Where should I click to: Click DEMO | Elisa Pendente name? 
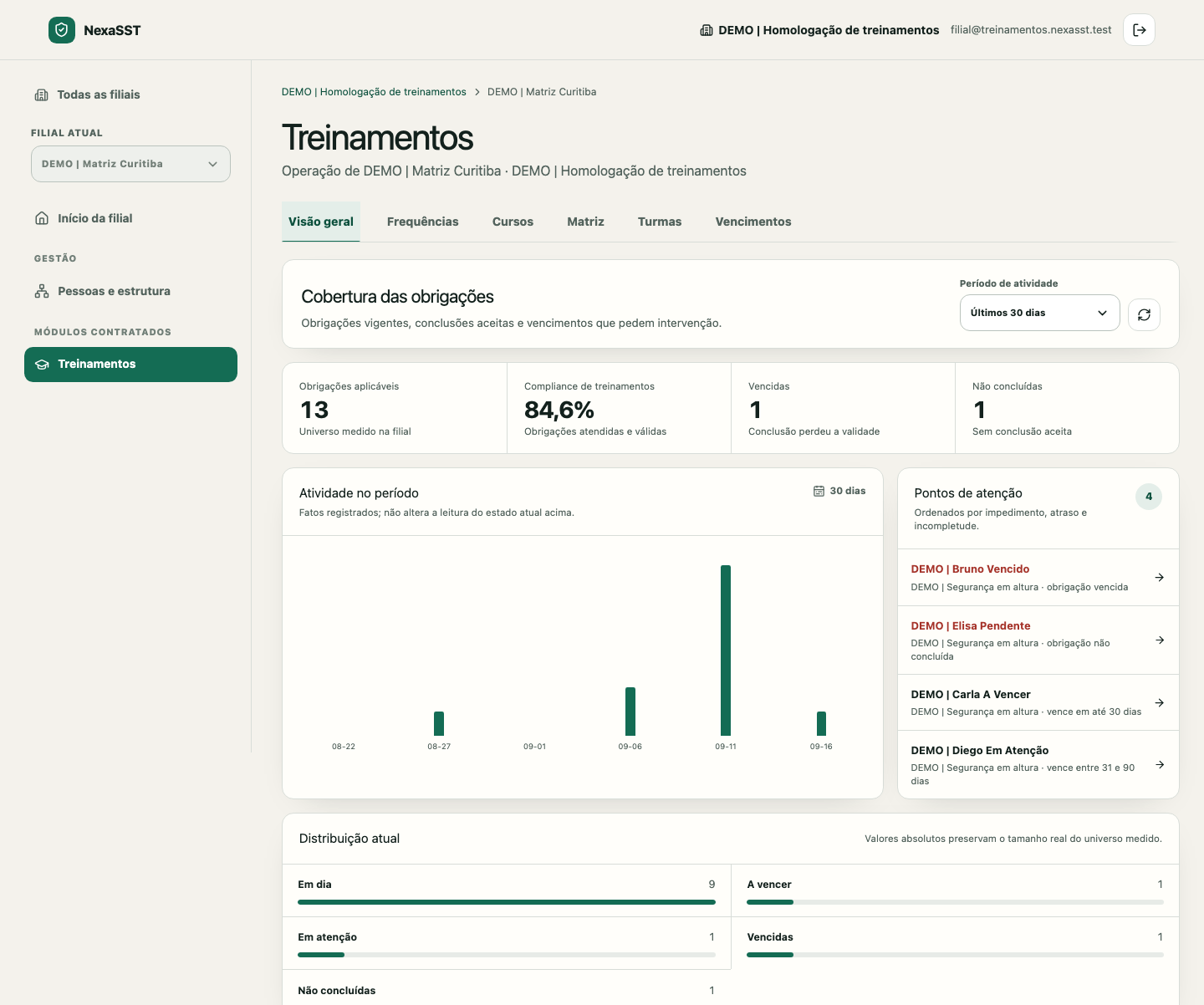tap(971, 626)
